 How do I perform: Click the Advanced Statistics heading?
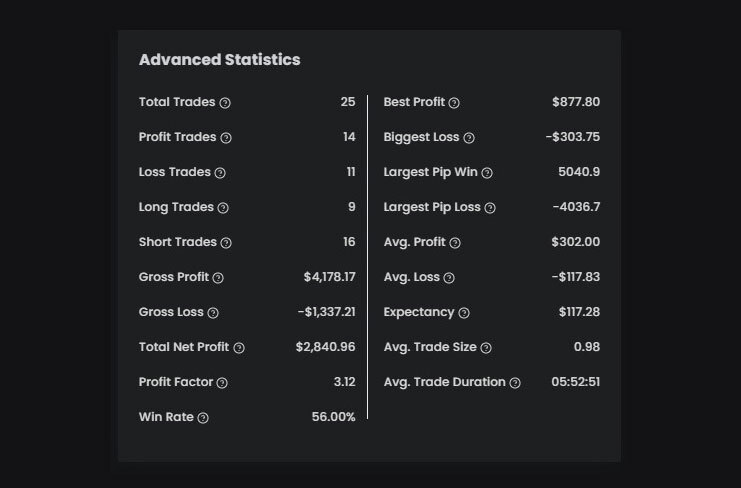point(219,60)
